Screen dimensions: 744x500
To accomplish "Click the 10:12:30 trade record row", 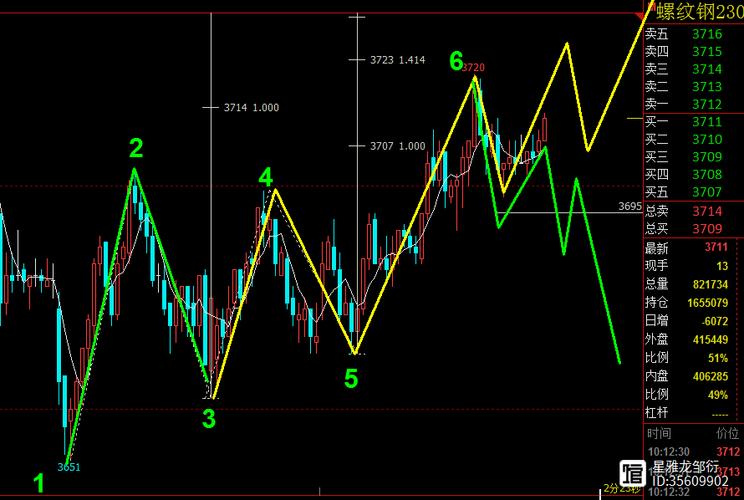I will coord(694,451).
